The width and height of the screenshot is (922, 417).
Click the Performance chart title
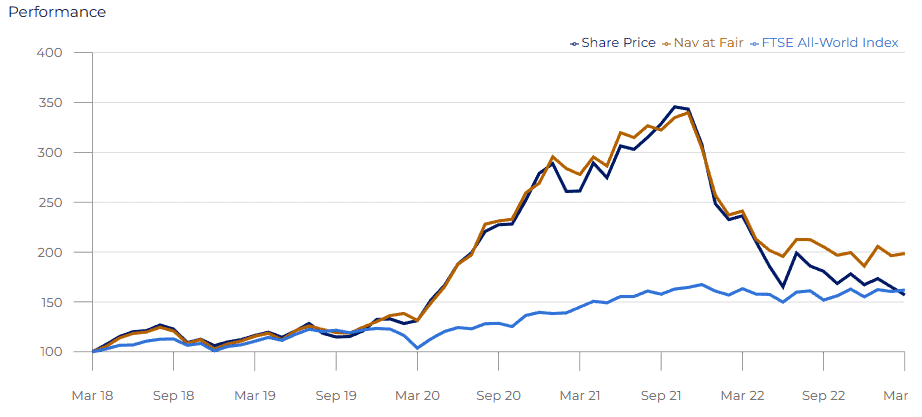(53, 13)
